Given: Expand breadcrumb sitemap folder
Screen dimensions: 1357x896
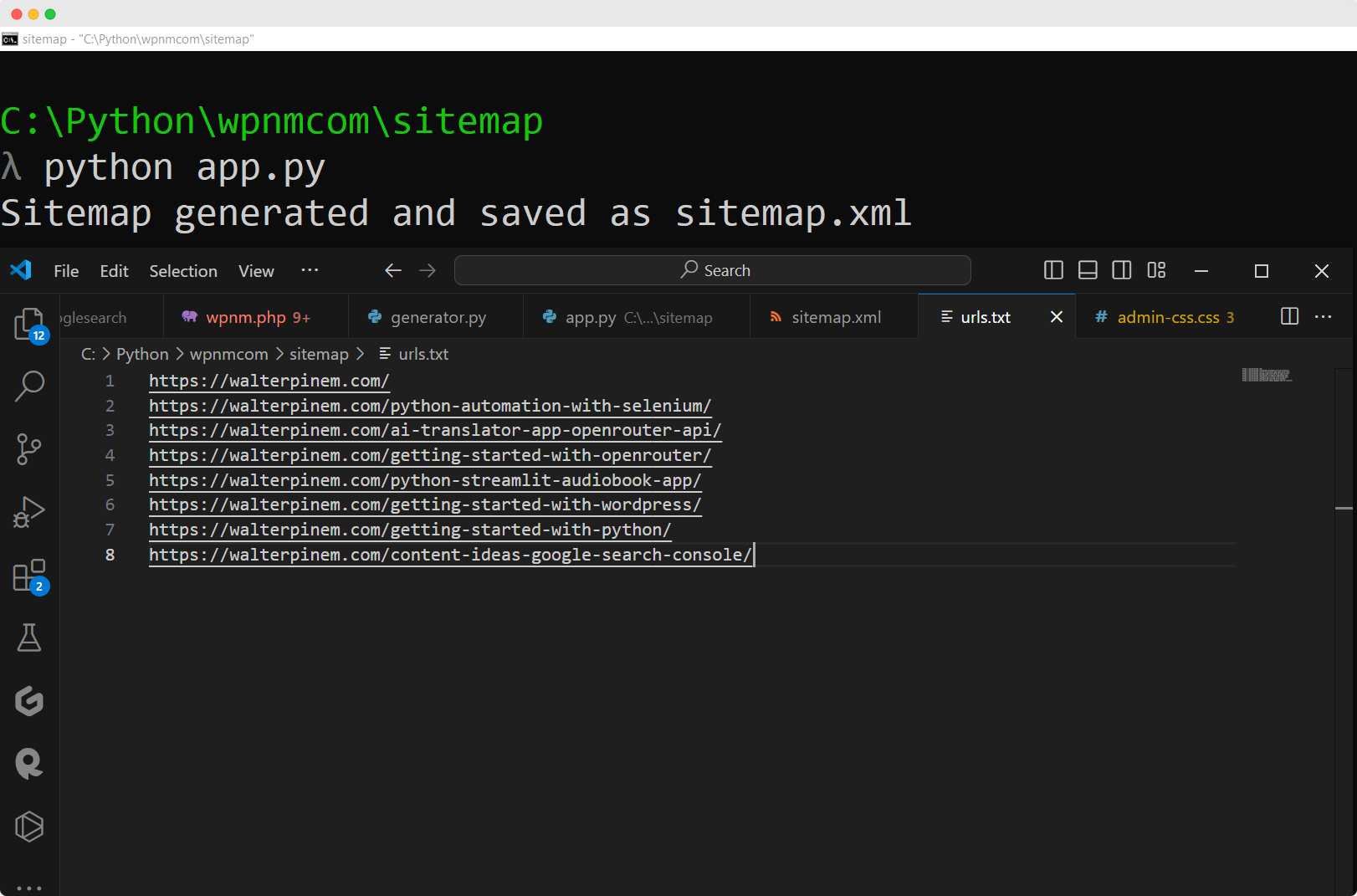Looking at the screenshot, I should tap(319, 354).
